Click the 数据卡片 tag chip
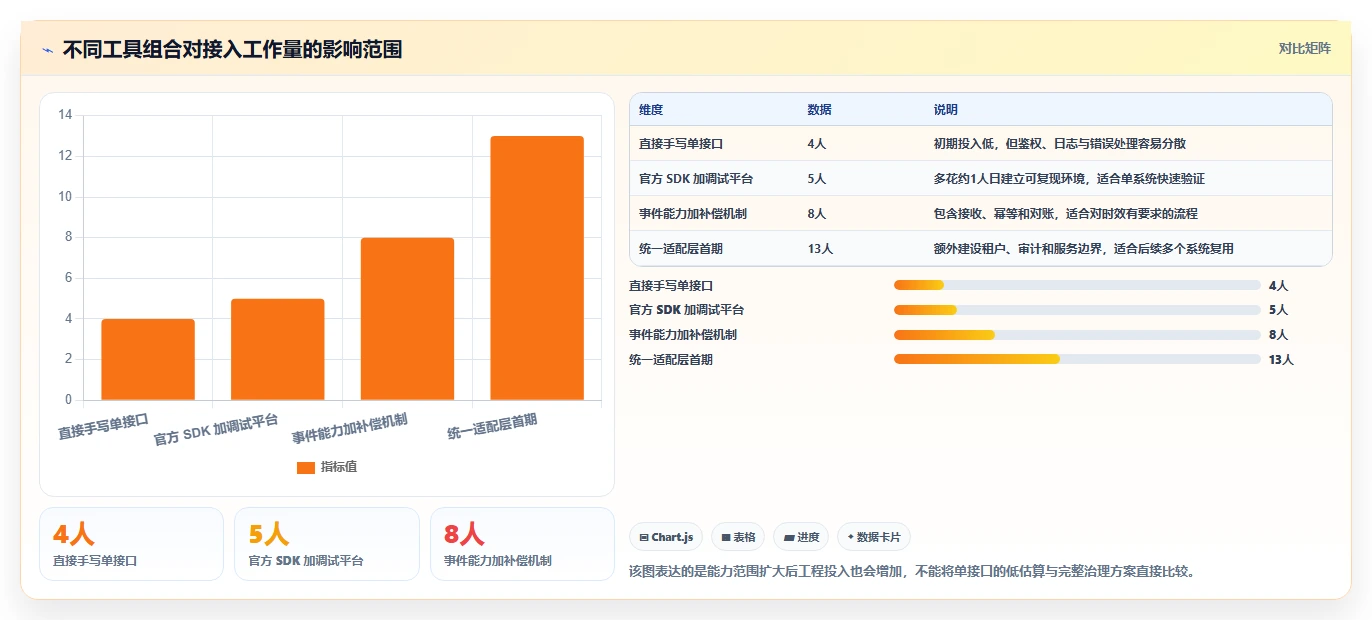Viewport: 1372px width, 620px height. pos(874,537)
